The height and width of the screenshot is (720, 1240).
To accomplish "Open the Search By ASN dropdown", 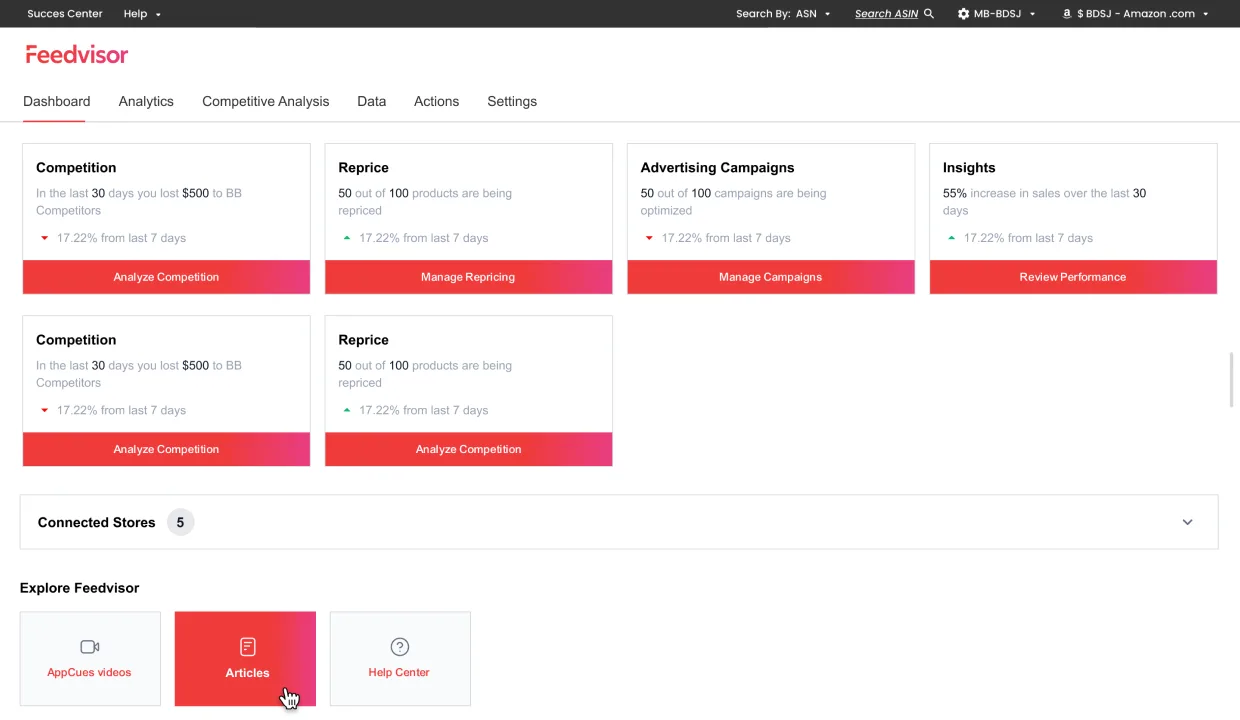I will 783,14.
